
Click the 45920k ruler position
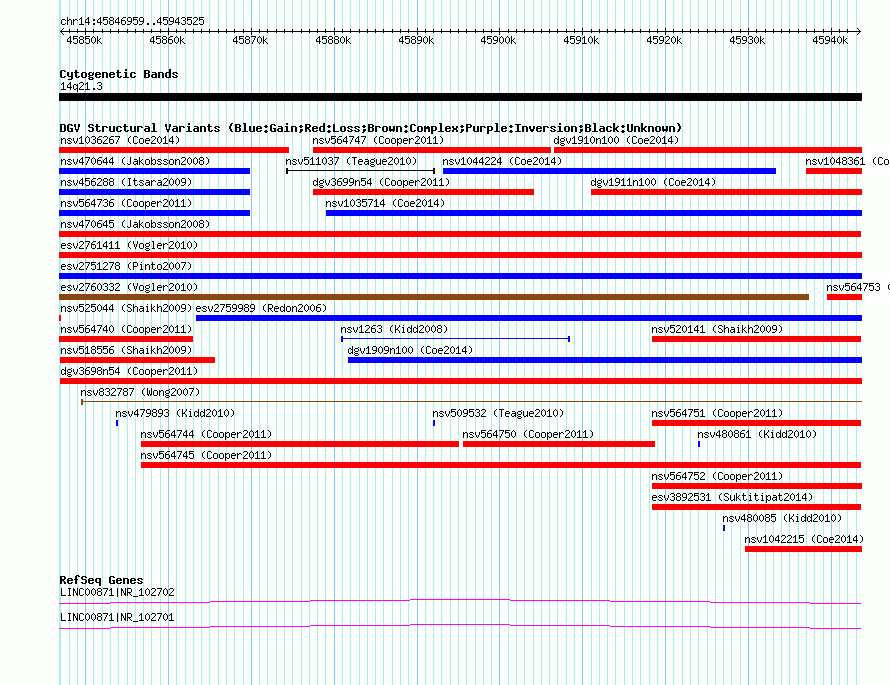(664, 40)
